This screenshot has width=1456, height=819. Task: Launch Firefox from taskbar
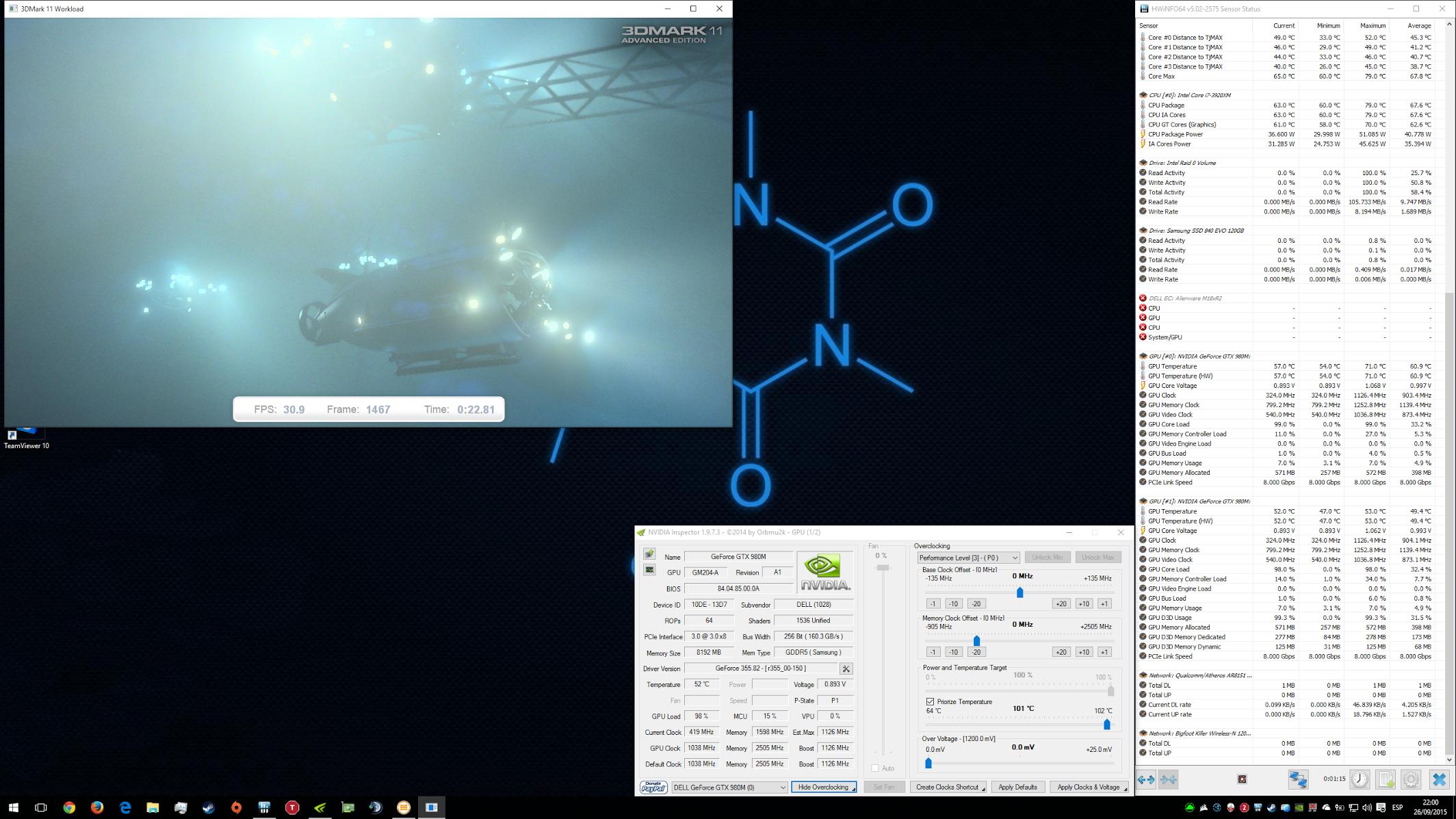tap(97, 807)
